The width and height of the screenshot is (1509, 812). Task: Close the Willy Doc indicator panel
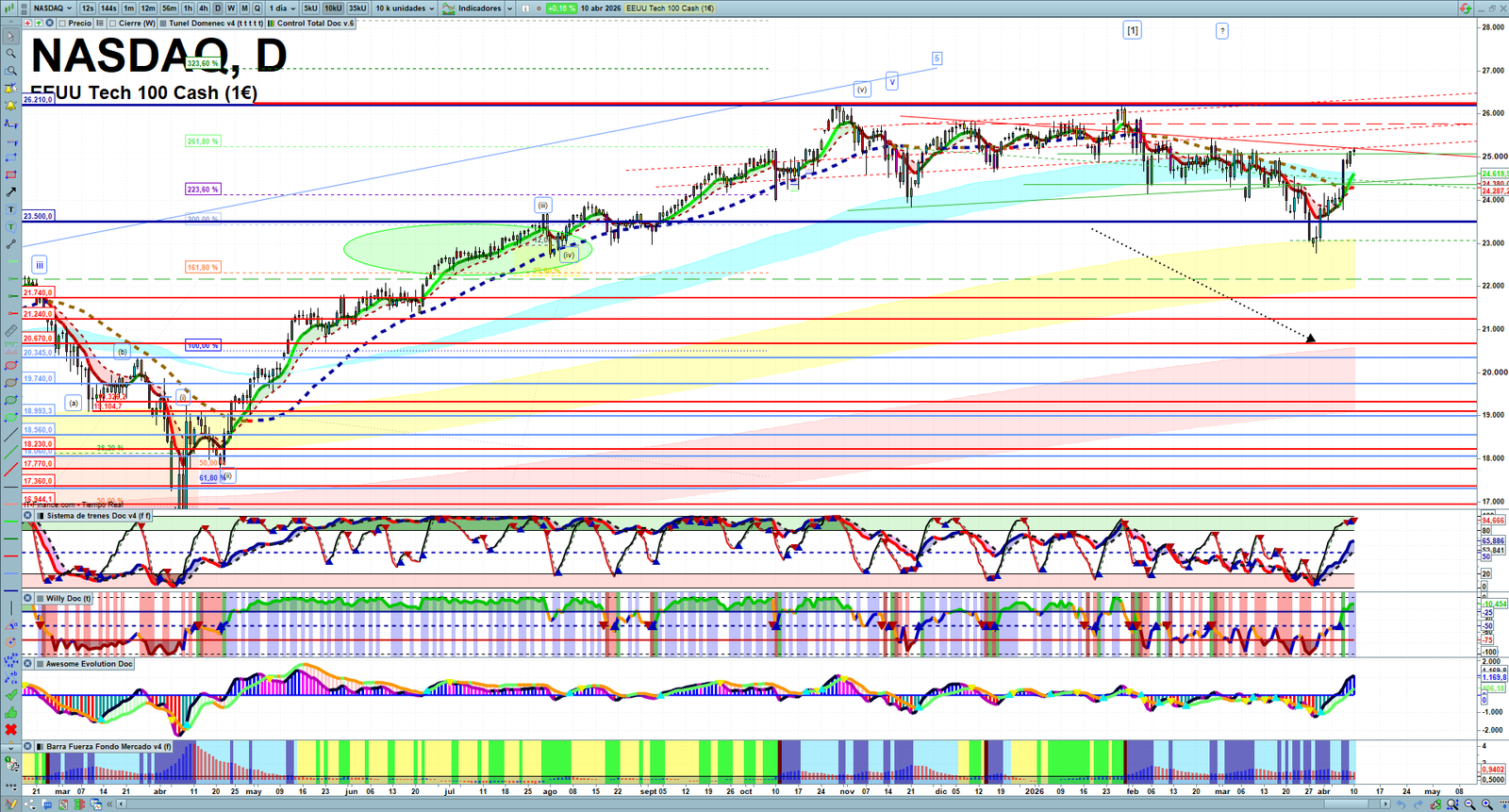(28, 598)
